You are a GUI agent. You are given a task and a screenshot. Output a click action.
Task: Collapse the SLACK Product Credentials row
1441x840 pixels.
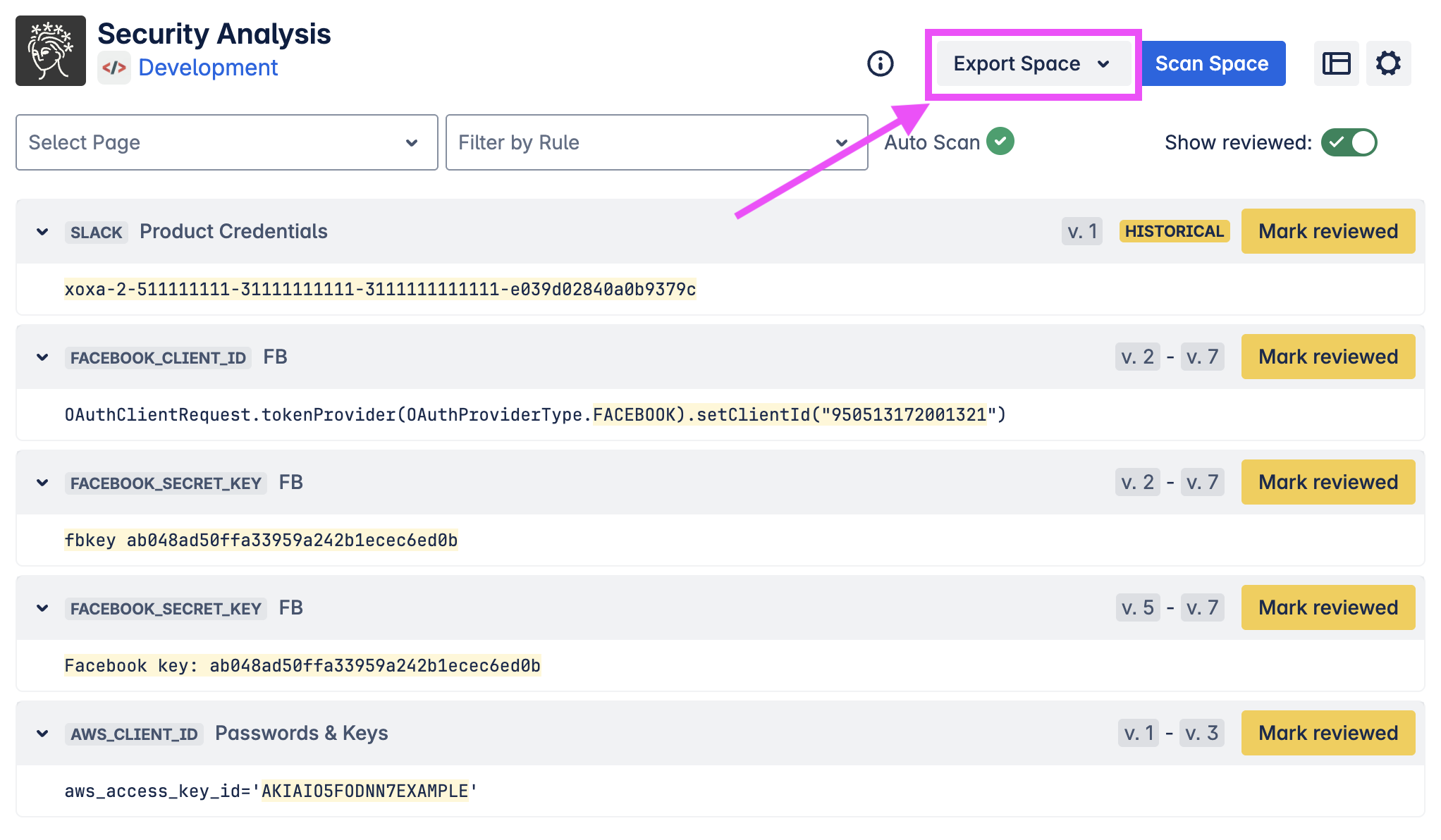click(x=42, y=232)
